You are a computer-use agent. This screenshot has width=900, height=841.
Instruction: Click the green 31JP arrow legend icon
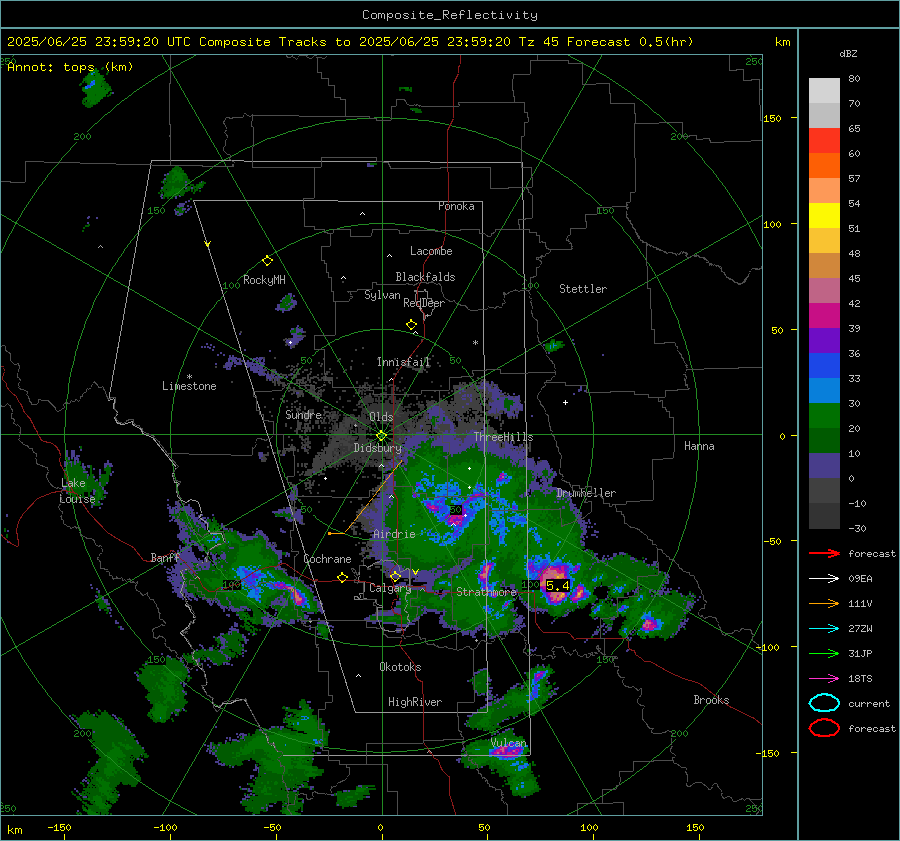tap(824, 653)
